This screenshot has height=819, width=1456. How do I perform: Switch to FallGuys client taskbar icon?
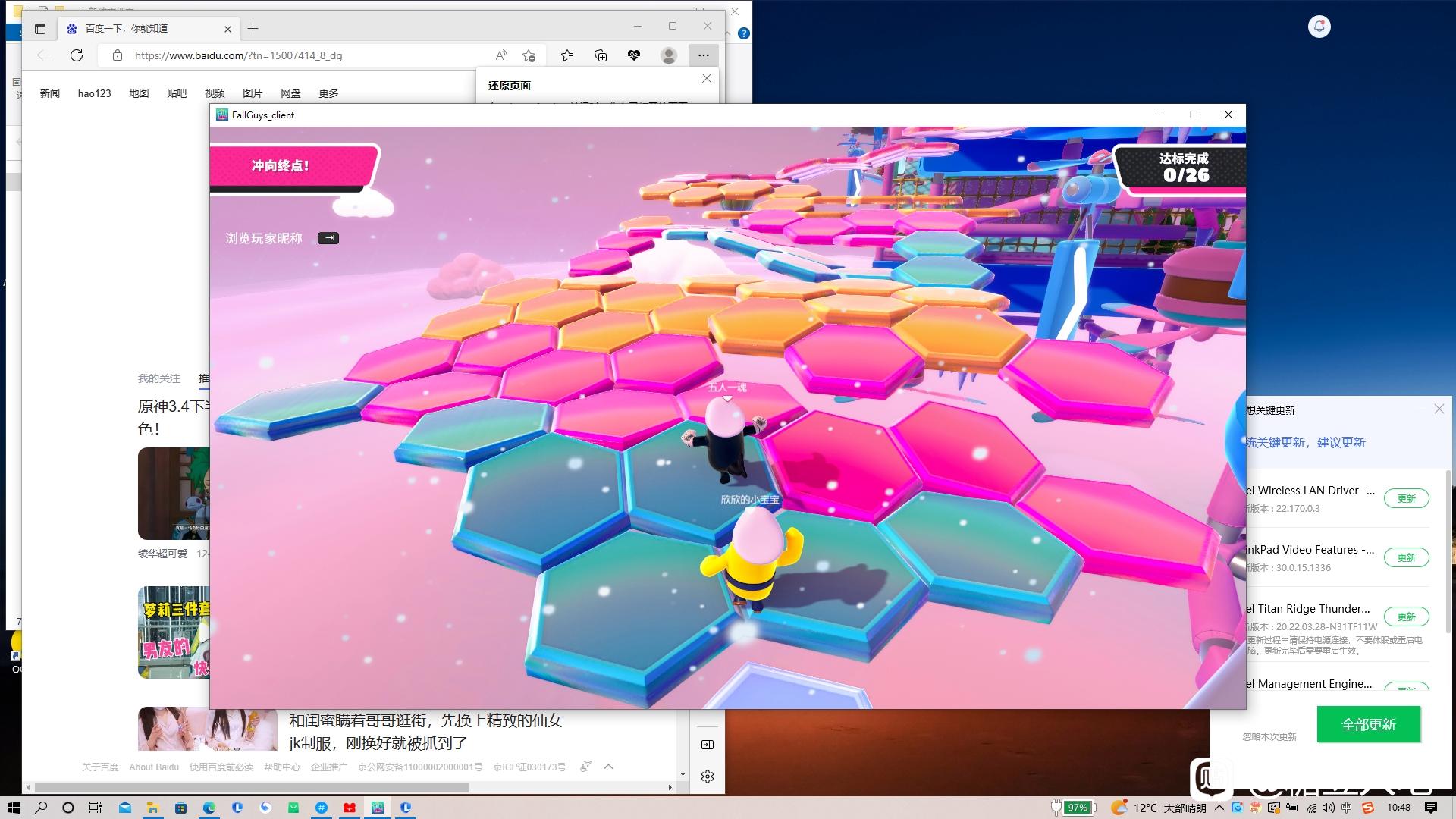coord(378,808)
